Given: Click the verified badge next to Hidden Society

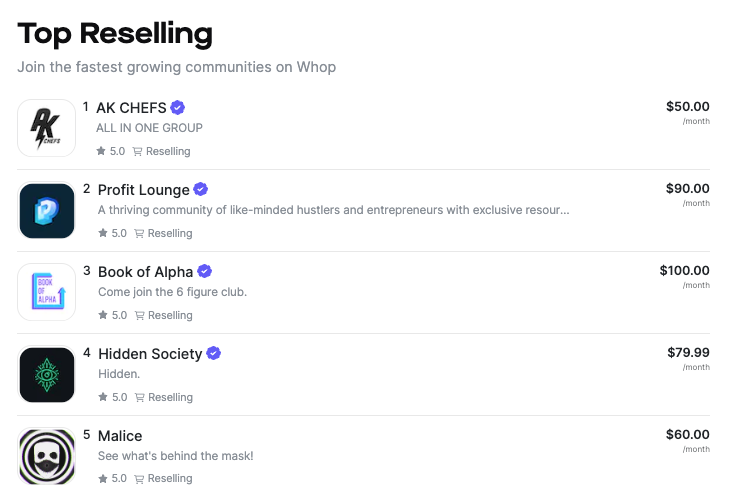Looking at the screenshot, I should [214, 353].
